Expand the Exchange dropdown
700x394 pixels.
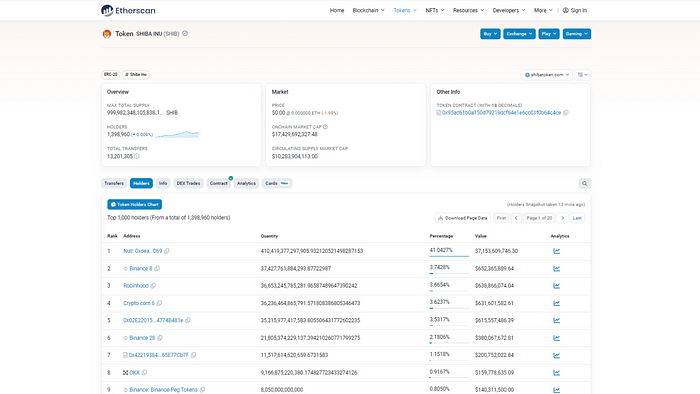click(519, 34)
